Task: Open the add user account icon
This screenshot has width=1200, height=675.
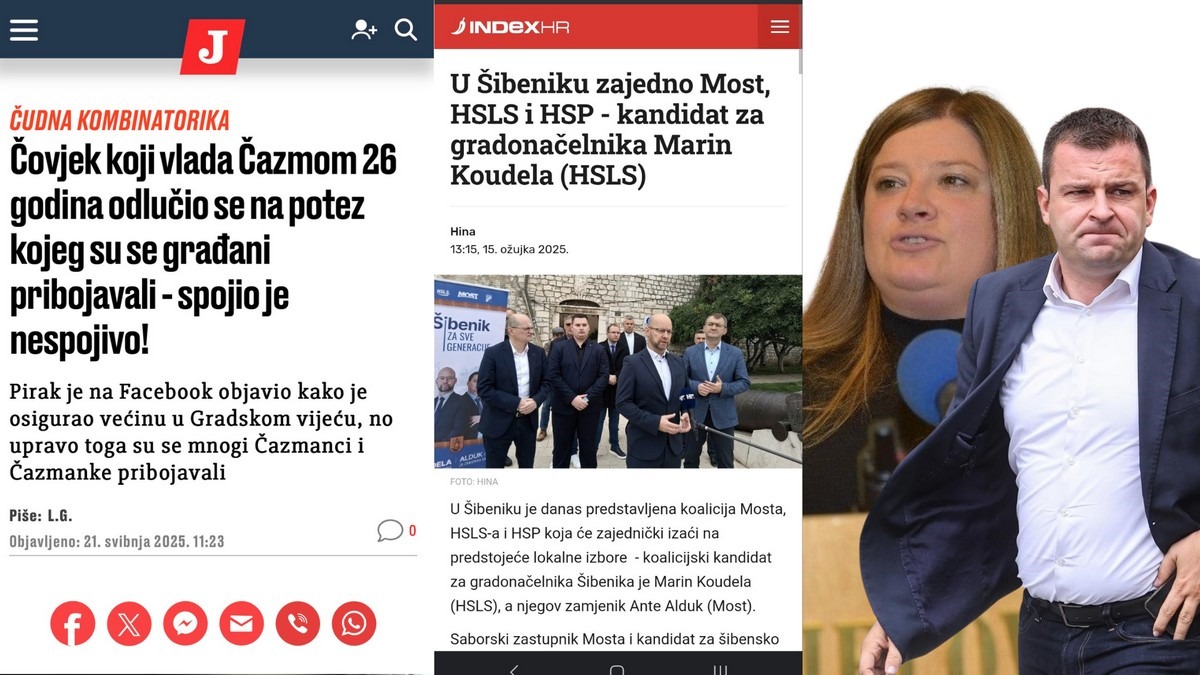Action: coord(364,30)
